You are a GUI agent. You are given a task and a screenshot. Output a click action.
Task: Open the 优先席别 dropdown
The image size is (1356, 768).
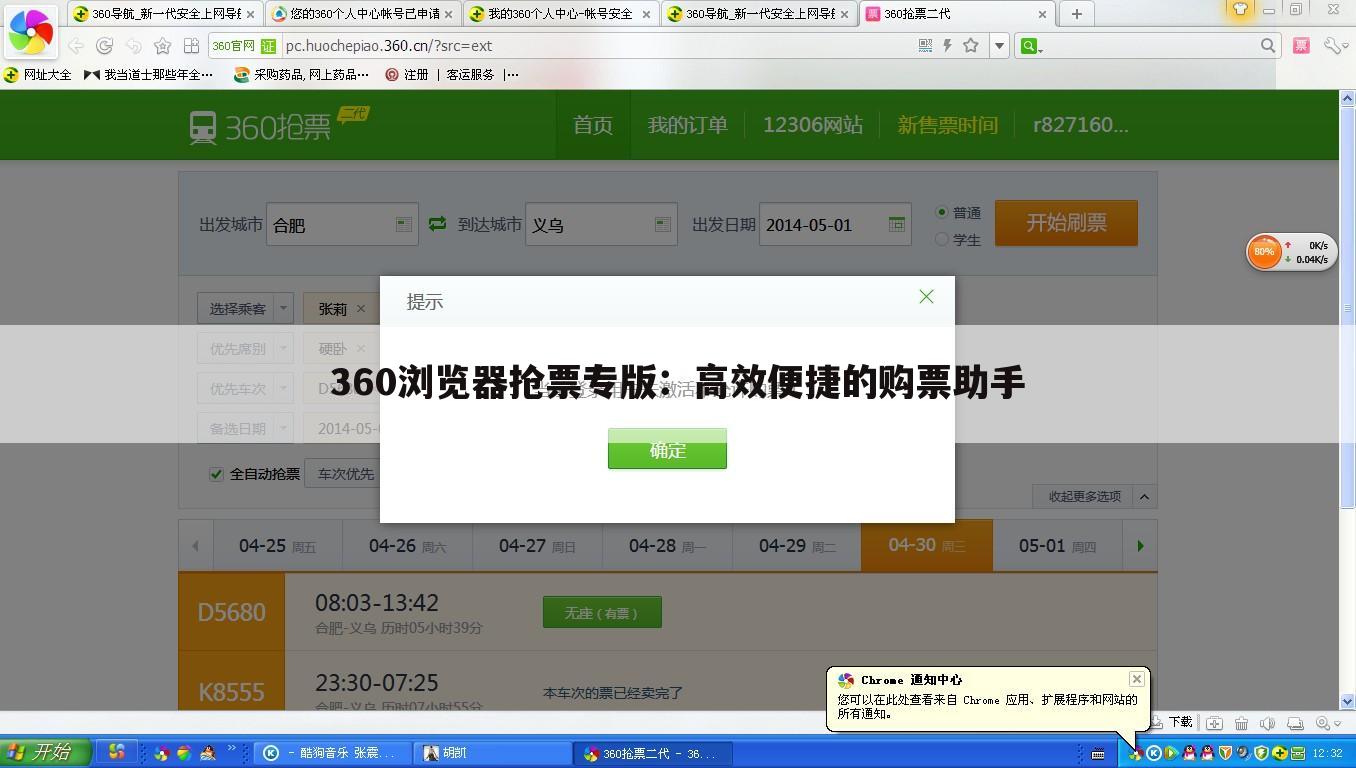[x=244, y=348]
